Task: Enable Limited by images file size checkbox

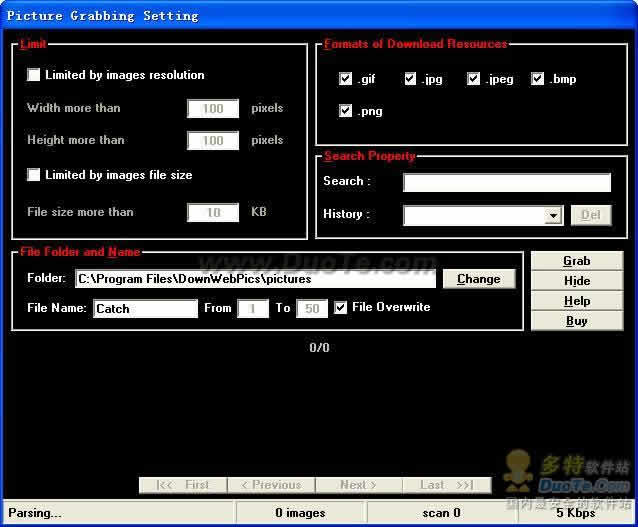Action: pos(33,175)
